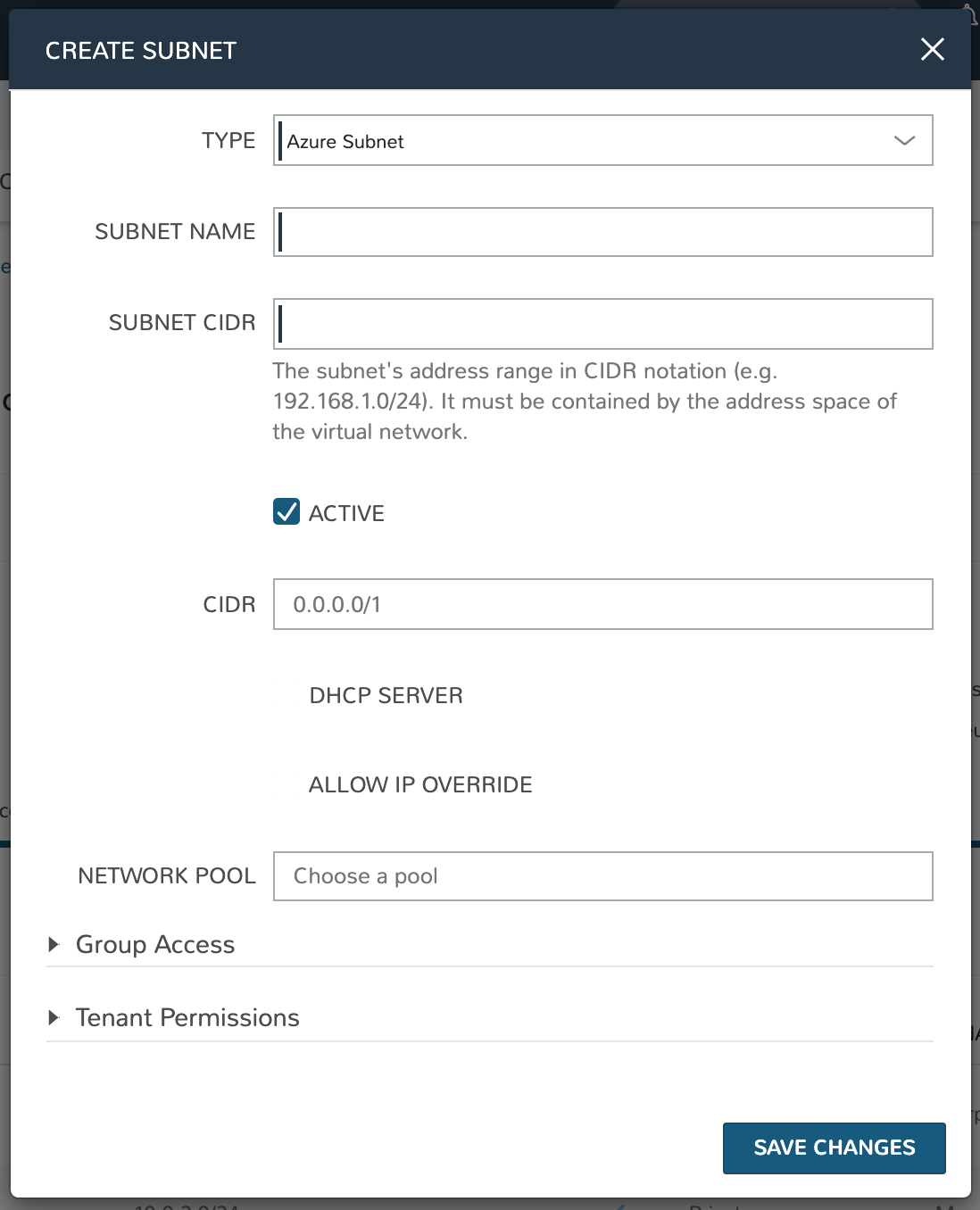Expand the Group Access section

point(155,944)
